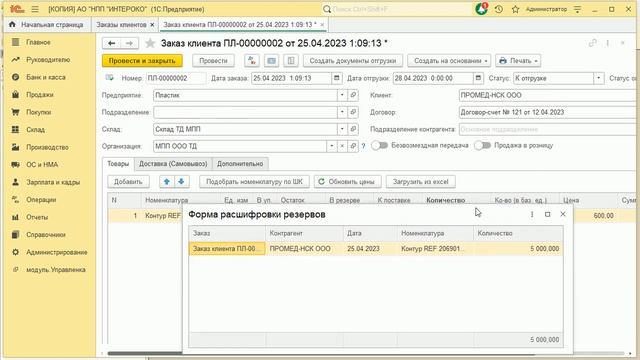640x360 pixels.
Task: Open модуль Управленка section
Action: pyautogui.click(x=56, y=270)
